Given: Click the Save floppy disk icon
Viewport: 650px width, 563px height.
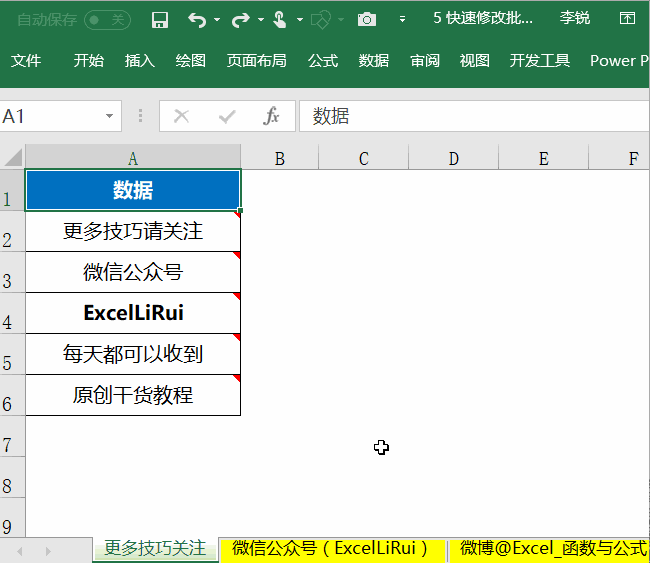Looking at the screenshot, I should pos(160,19).
